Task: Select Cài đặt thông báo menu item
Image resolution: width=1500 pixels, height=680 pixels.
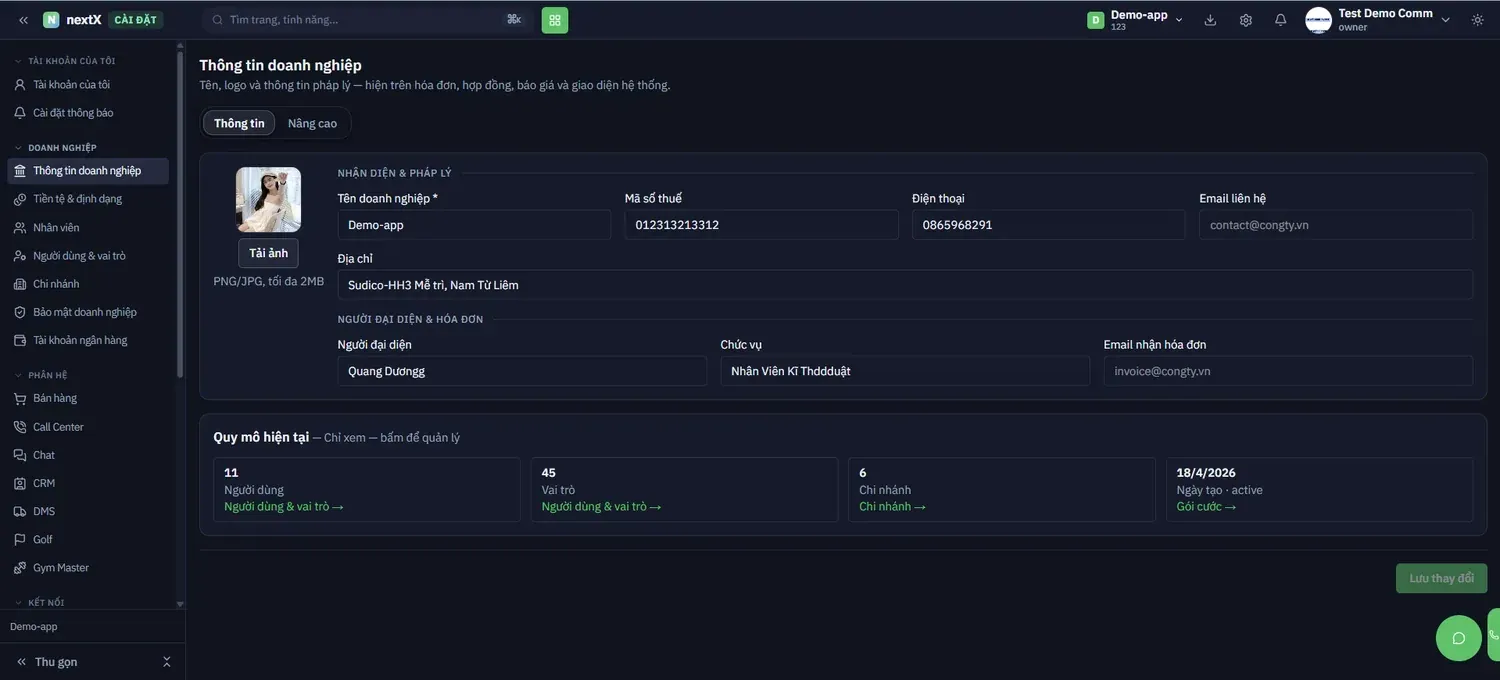Action: point(88,113)
